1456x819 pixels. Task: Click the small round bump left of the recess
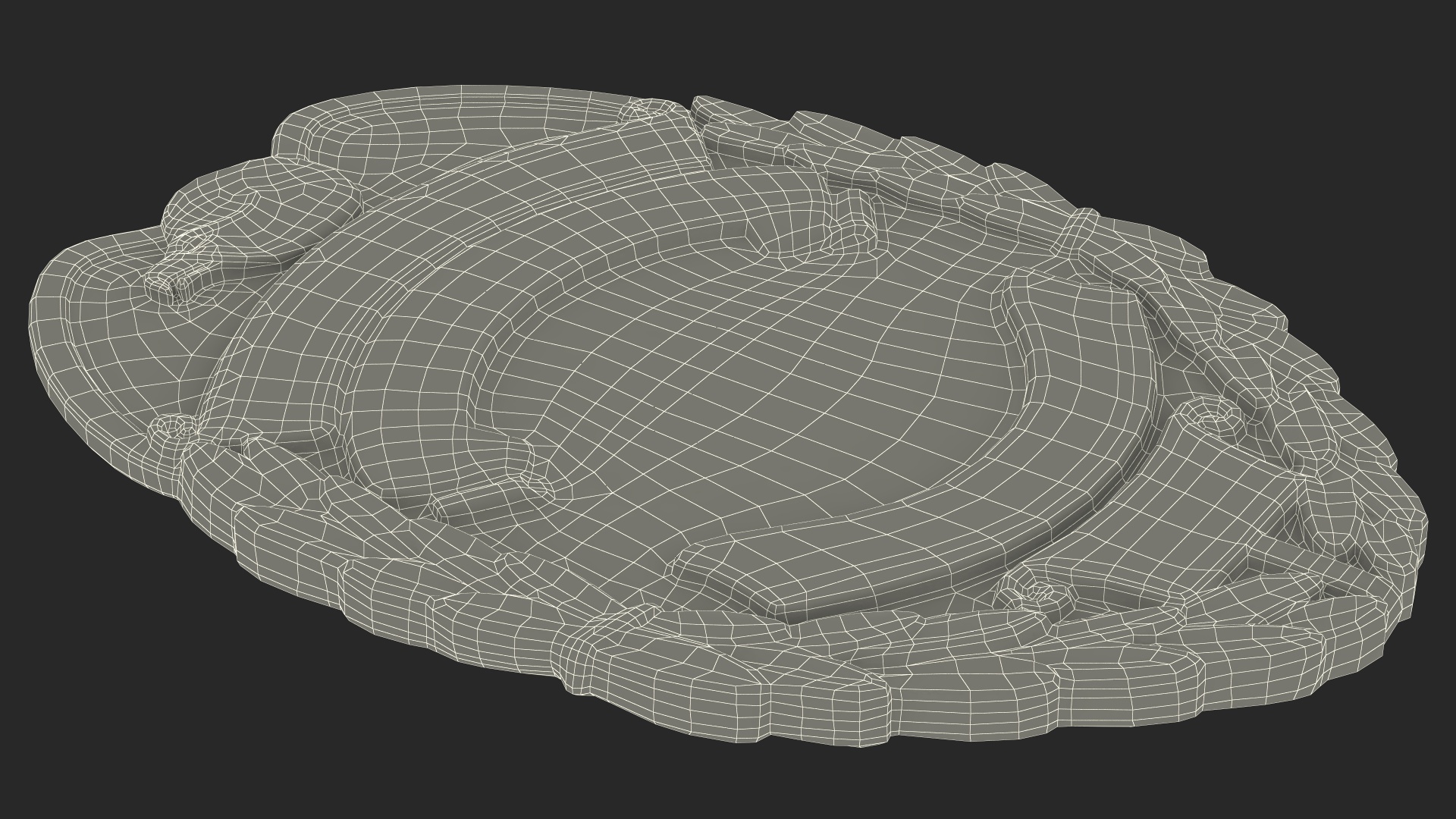pos(537,486)
